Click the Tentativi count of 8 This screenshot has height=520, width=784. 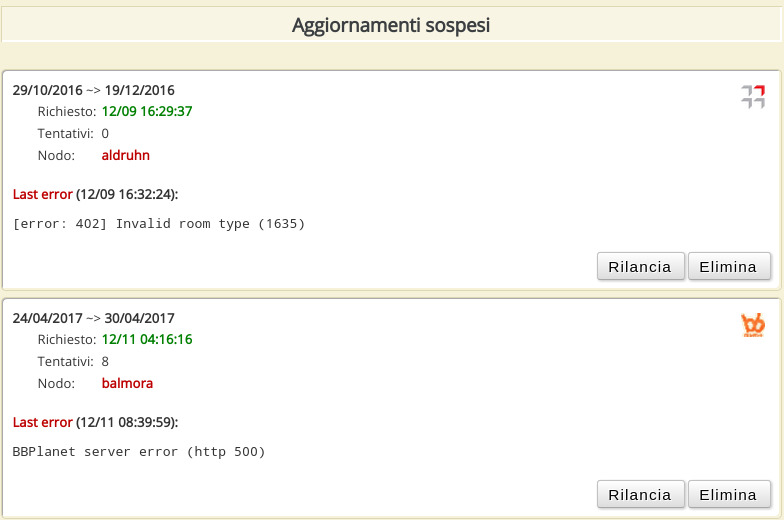point(105,362)
